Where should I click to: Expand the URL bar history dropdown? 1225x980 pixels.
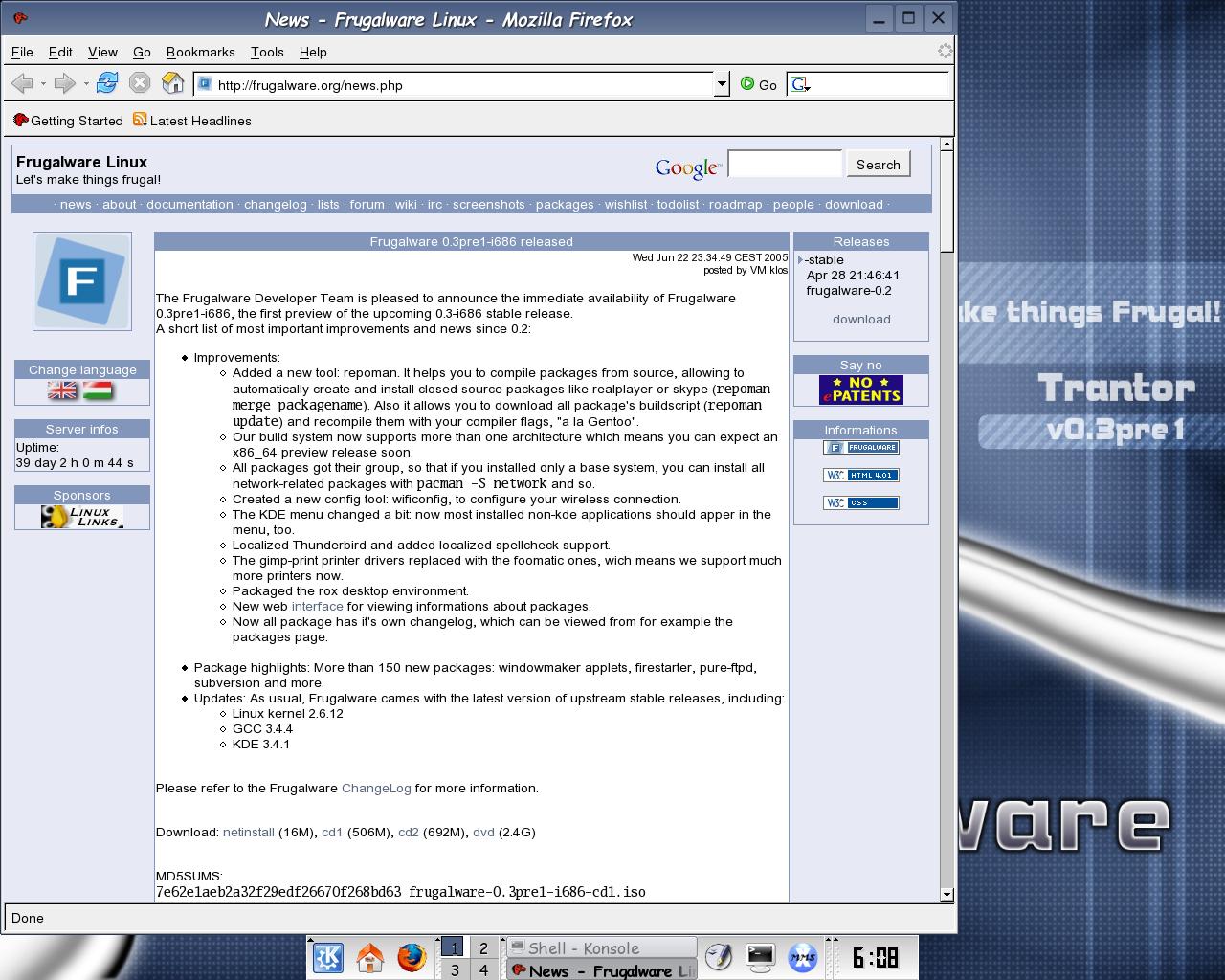point(722,84)
